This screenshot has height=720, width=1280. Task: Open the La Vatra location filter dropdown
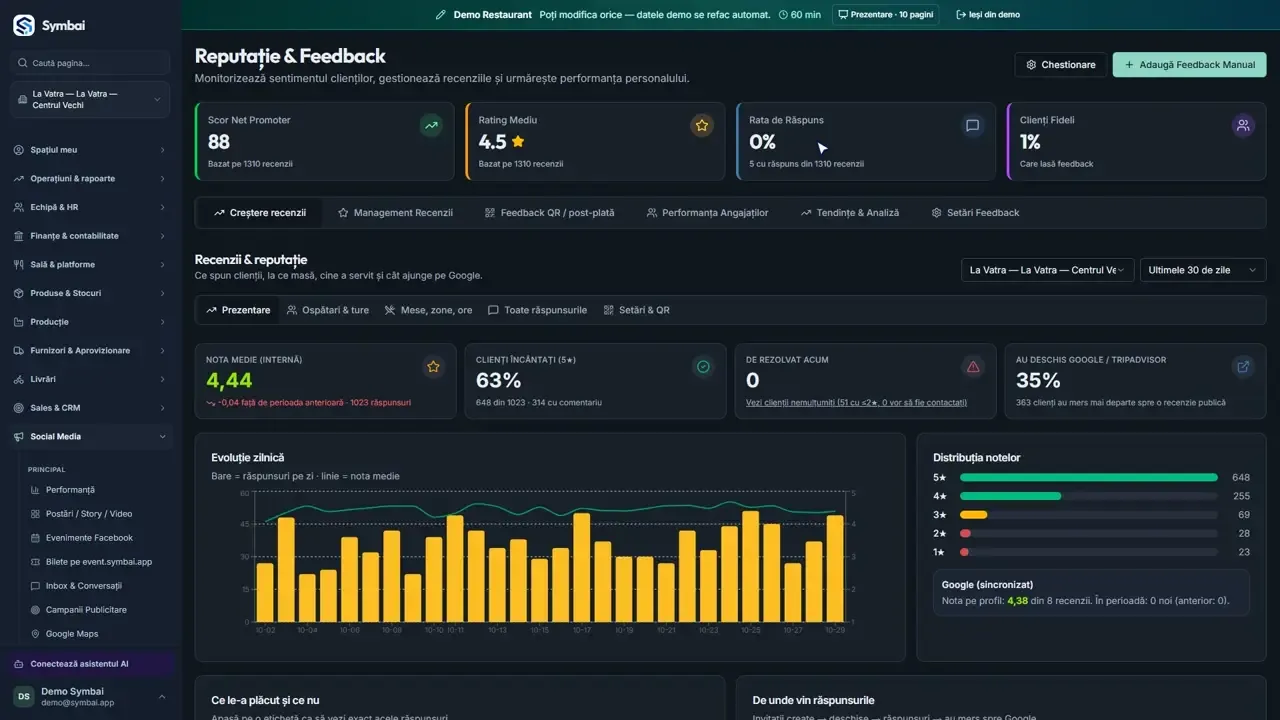click(x=1047, y=270)
